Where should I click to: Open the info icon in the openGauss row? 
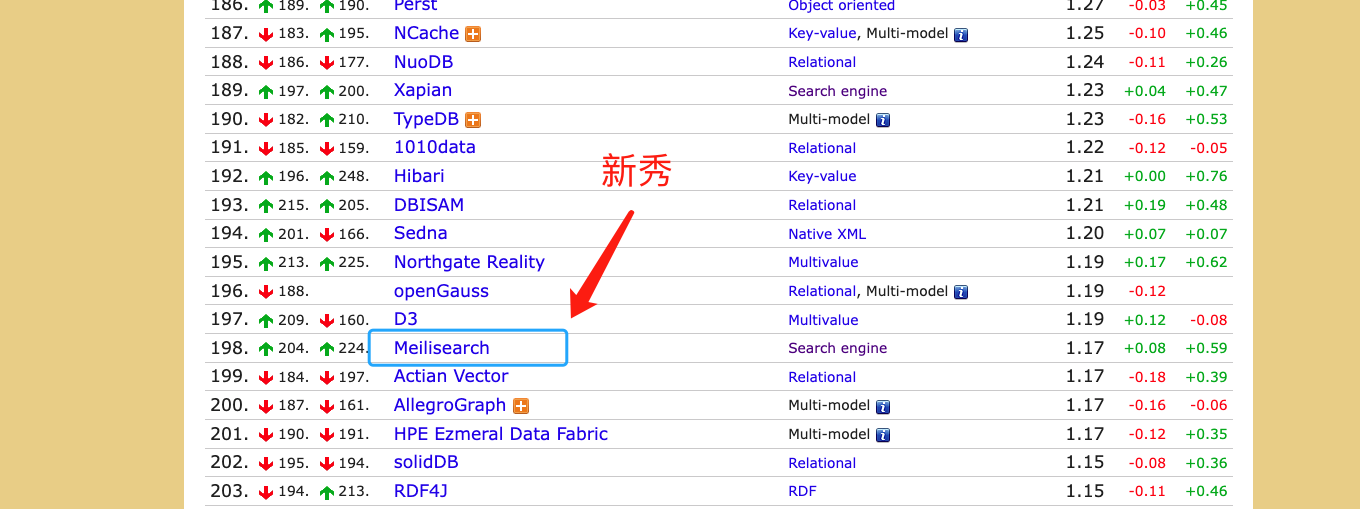961,292
